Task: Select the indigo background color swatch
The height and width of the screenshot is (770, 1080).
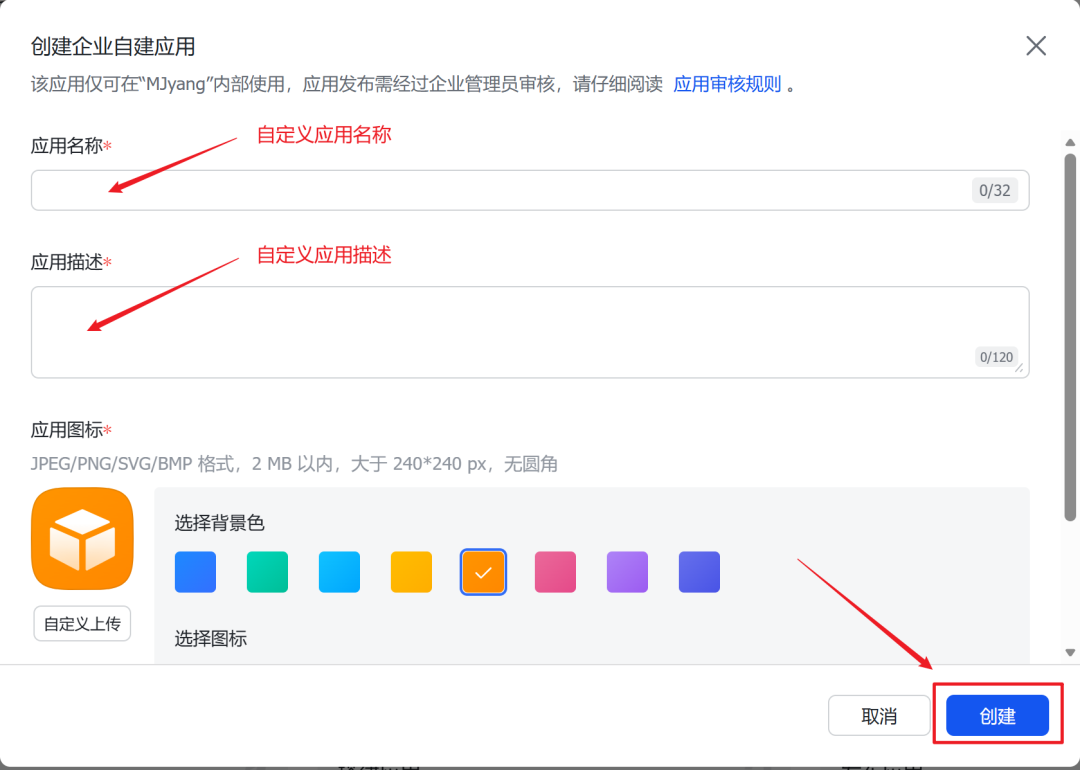Action: click(699, 572)
